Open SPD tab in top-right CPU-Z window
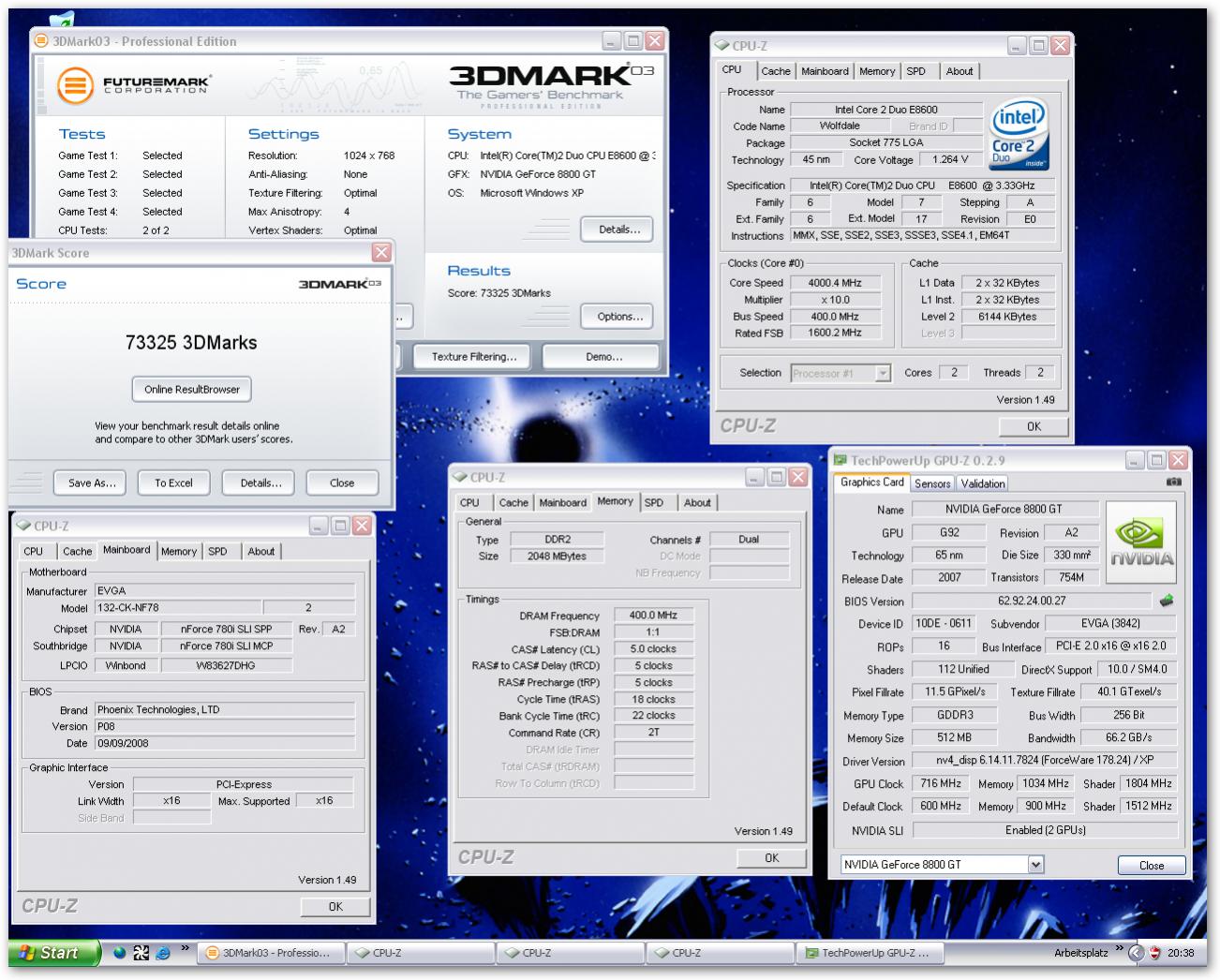 click(x=916, y=71)
